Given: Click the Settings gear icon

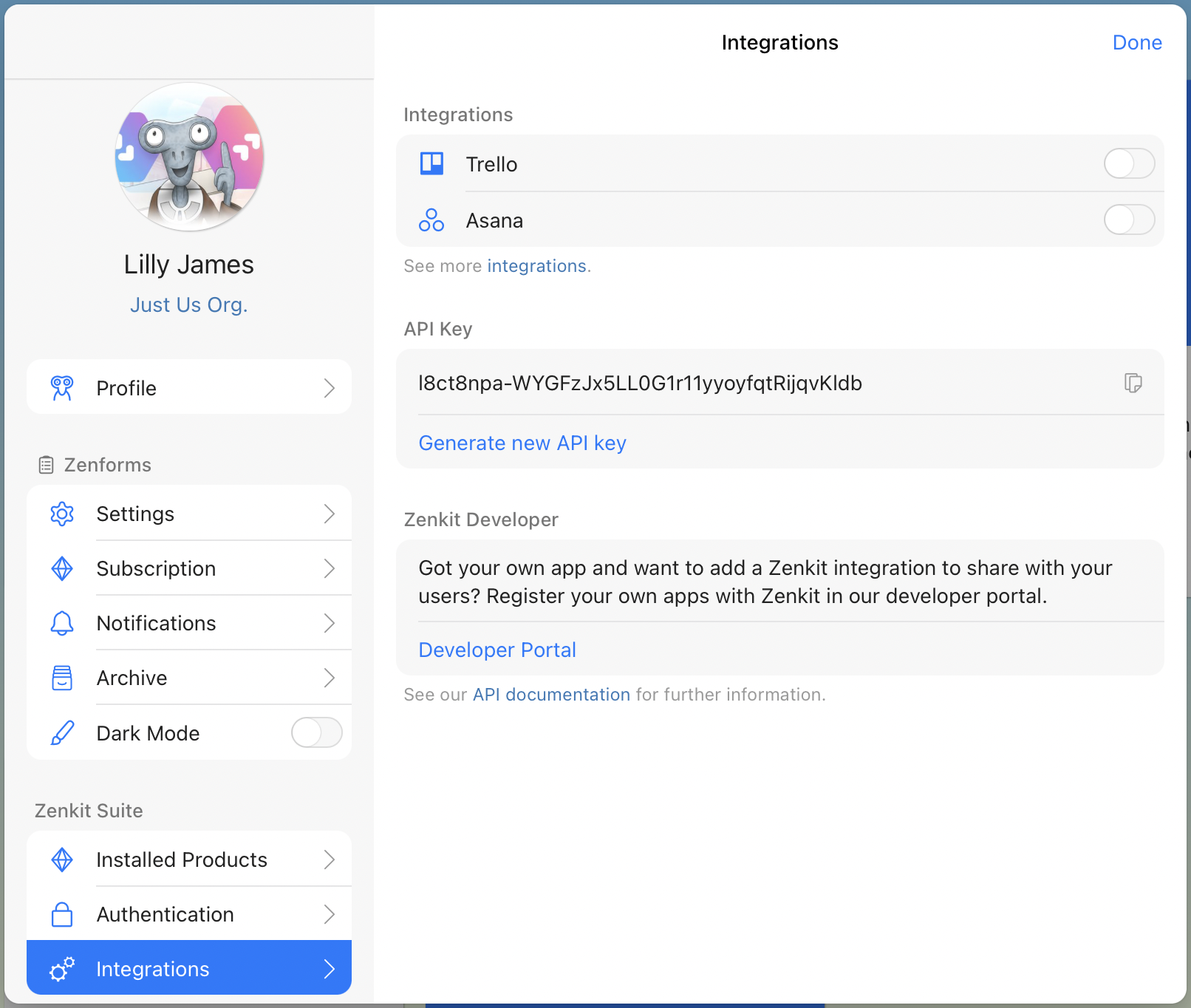Looking at the screenshot, I should coord(62,513).
